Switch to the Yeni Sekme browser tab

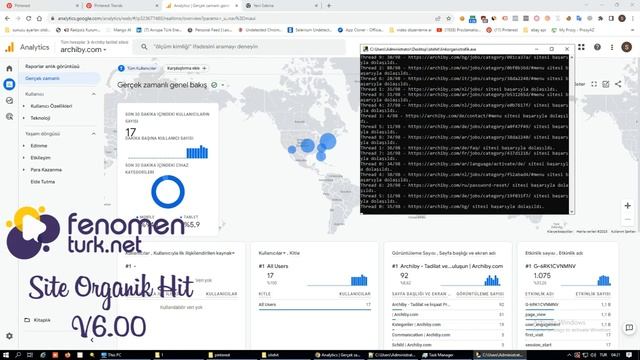[x=281, y=6]
